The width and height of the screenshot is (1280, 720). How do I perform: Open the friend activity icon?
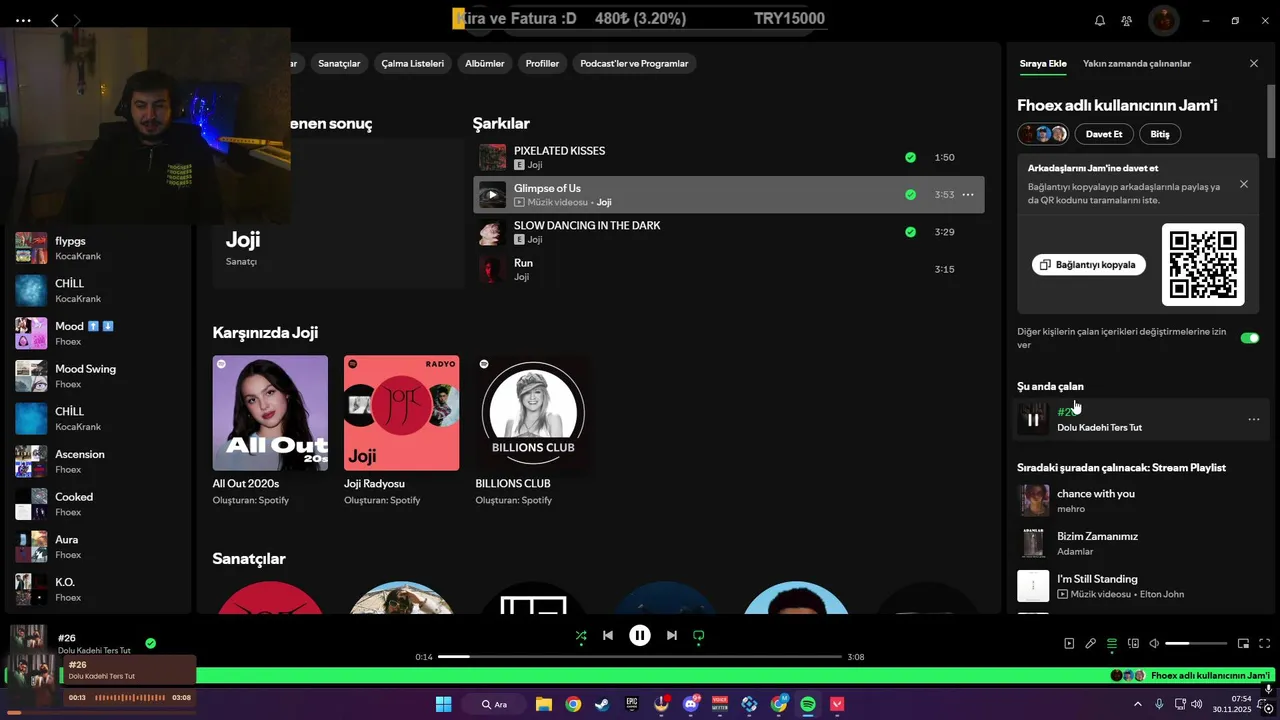tap(1127, 20)
